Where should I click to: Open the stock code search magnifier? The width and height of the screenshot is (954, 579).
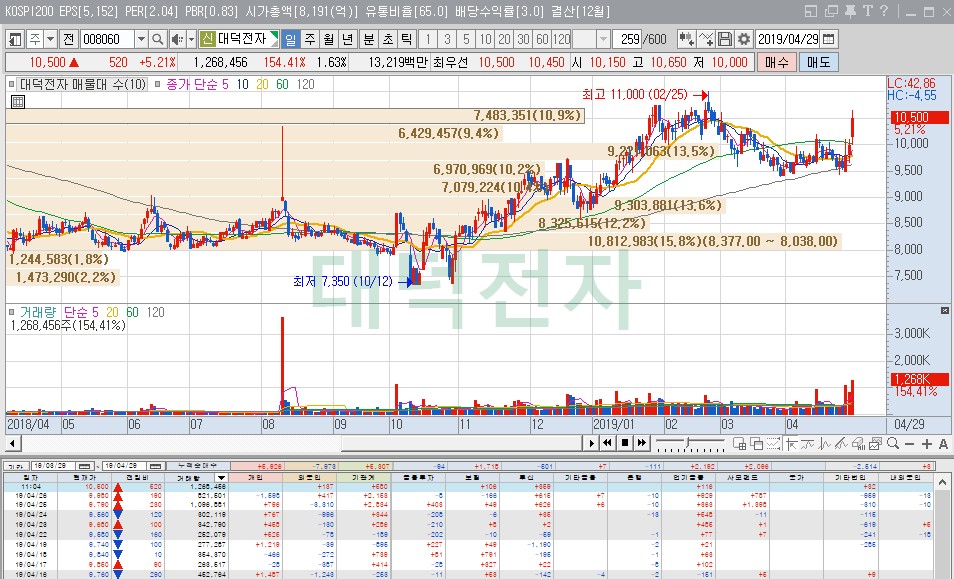pyautogui.click(x=158, y=40)
